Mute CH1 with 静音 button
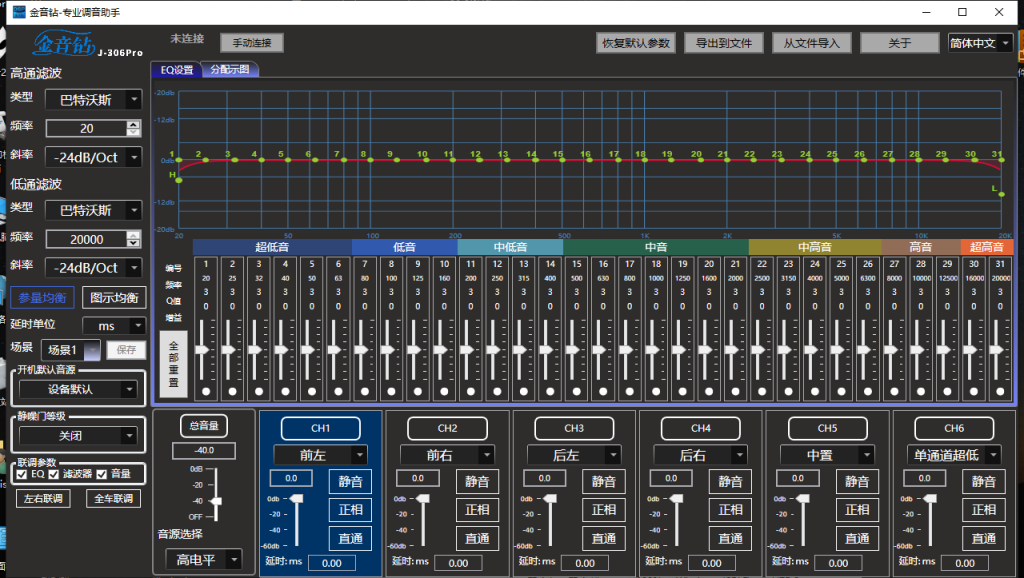This screenshot has height=578, width=1024. pos(351,482)
